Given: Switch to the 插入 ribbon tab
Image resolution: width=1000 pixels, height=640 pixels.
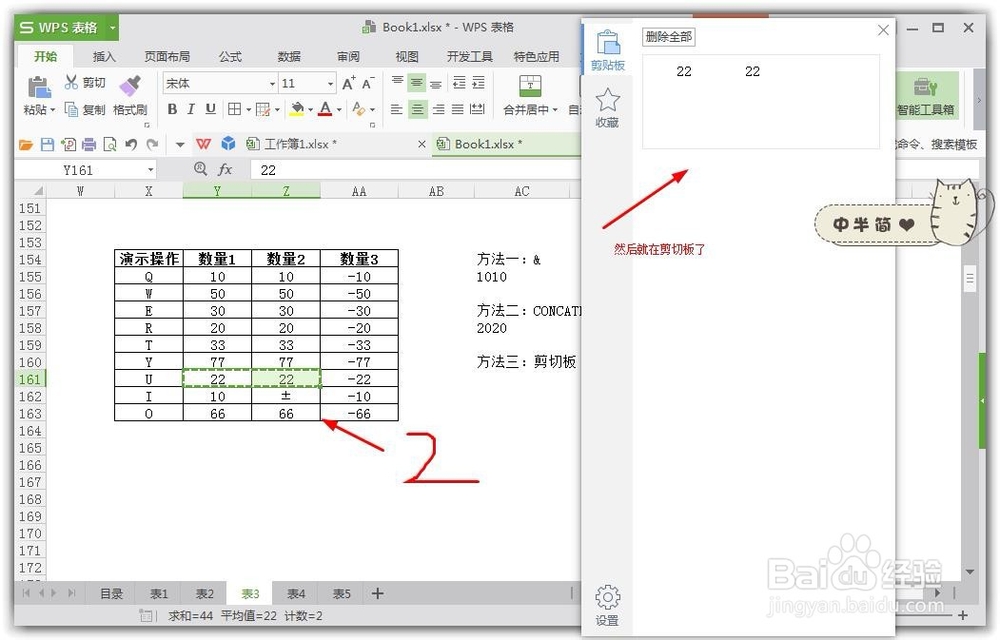Looking at the screenshot, I should click(x=103, y=56).
